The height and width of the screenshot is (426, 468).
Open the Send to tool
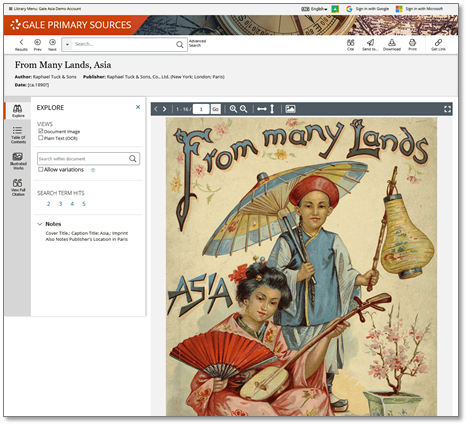pos(370,45)
